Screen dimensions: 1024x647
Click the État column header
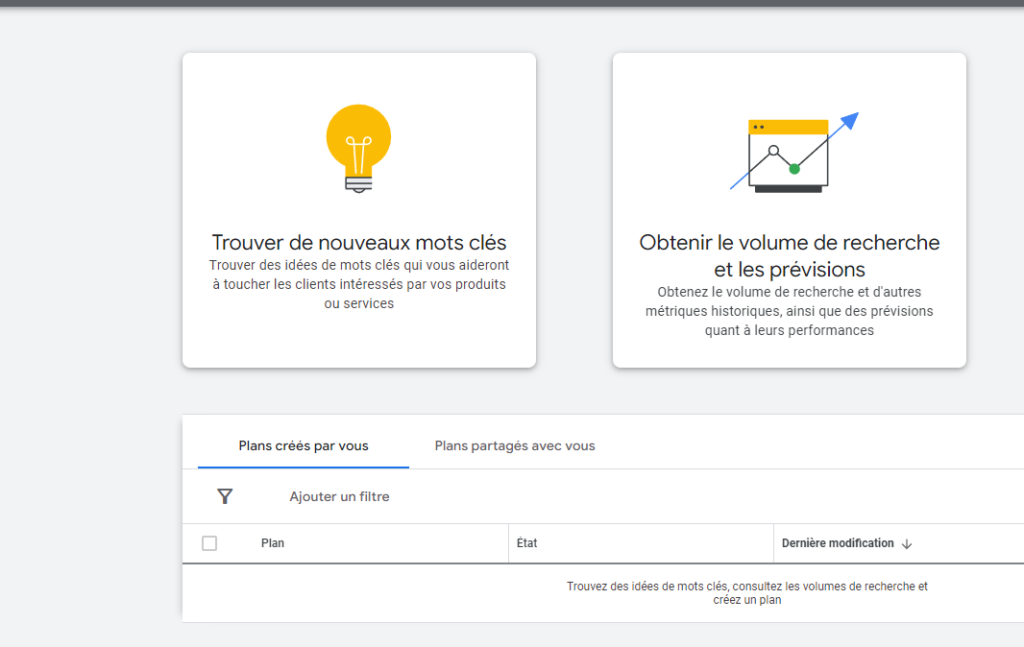527,543
